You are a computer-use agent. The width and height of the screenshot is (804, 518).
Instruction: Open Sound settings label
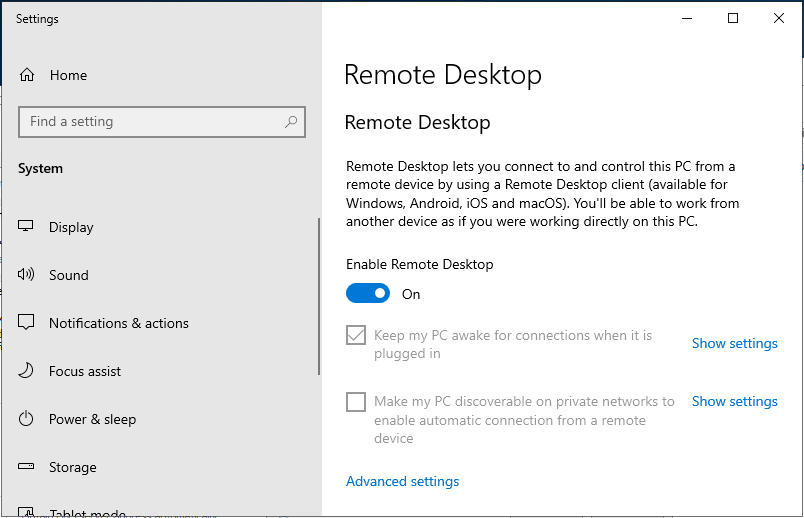69,275
